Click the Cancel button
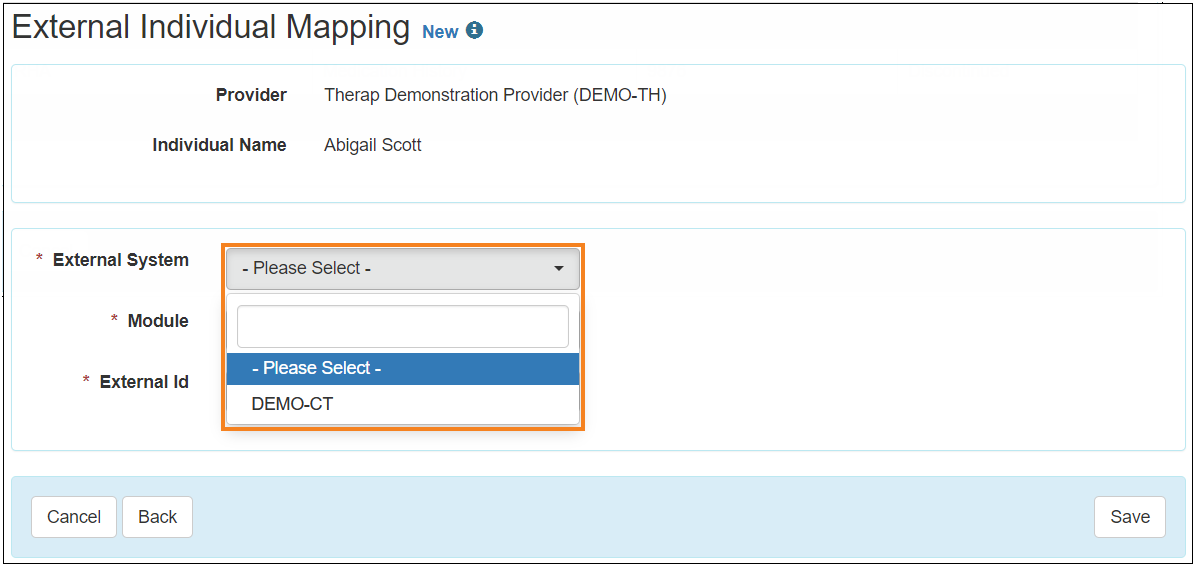Image resolution: width=1196 pixels, height=568 pixels. pyautogui.click(x=74, y=517)
